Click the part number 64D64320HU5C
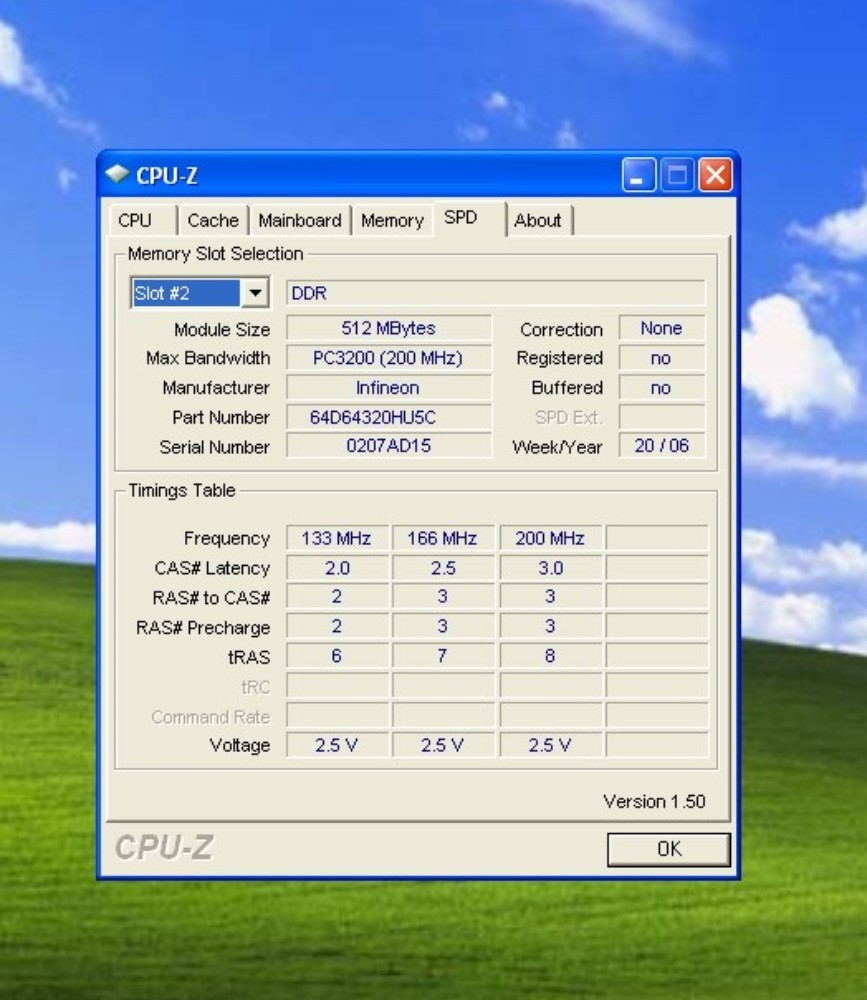 pos(389,418)
